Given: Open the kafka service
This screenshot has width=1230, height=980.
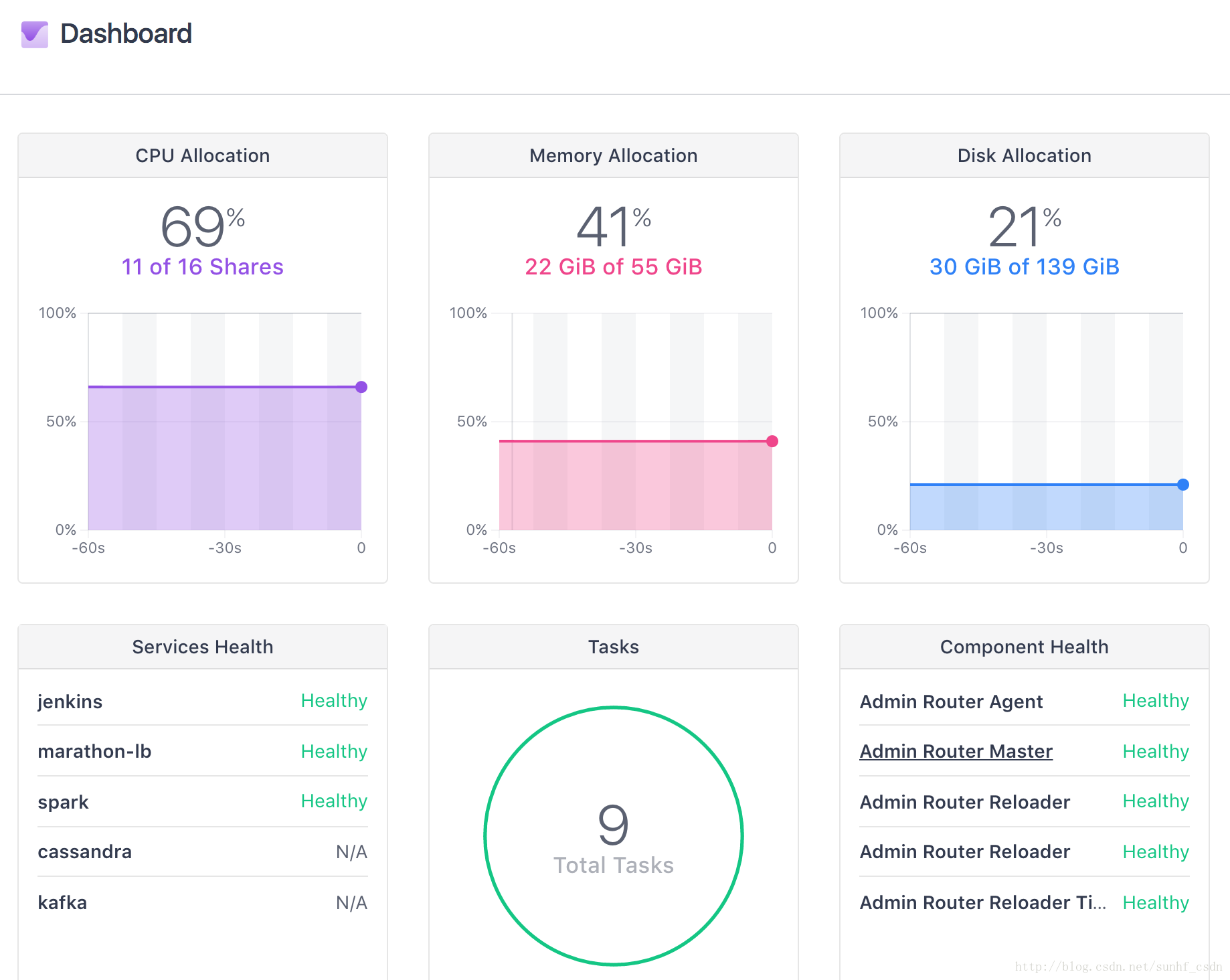Looking at the screenshot, I should [62, 902].
